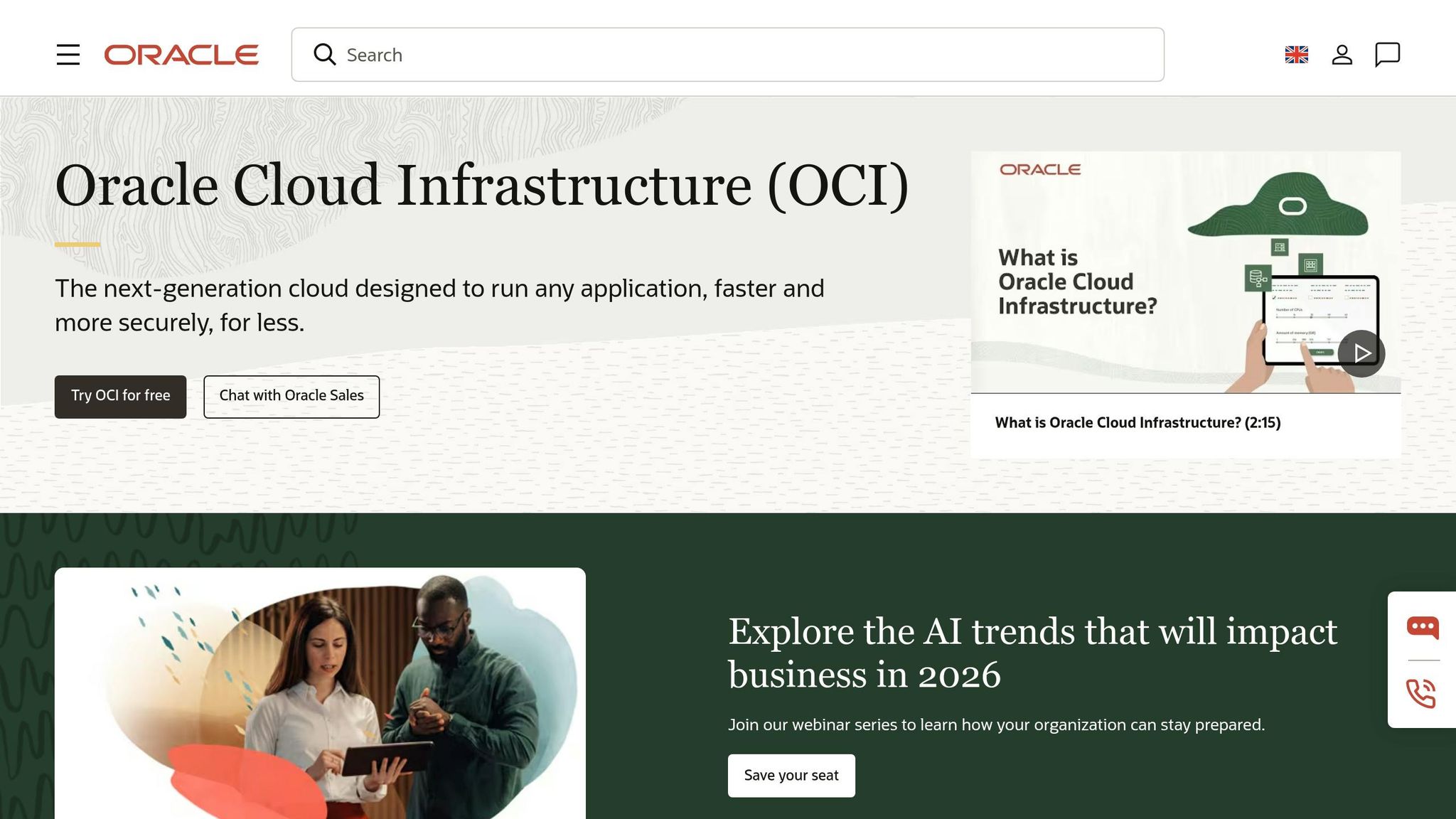The image size is (1456, 819).
Task: Click the webinar photo of two people
Action: click(x=320, y=693)
